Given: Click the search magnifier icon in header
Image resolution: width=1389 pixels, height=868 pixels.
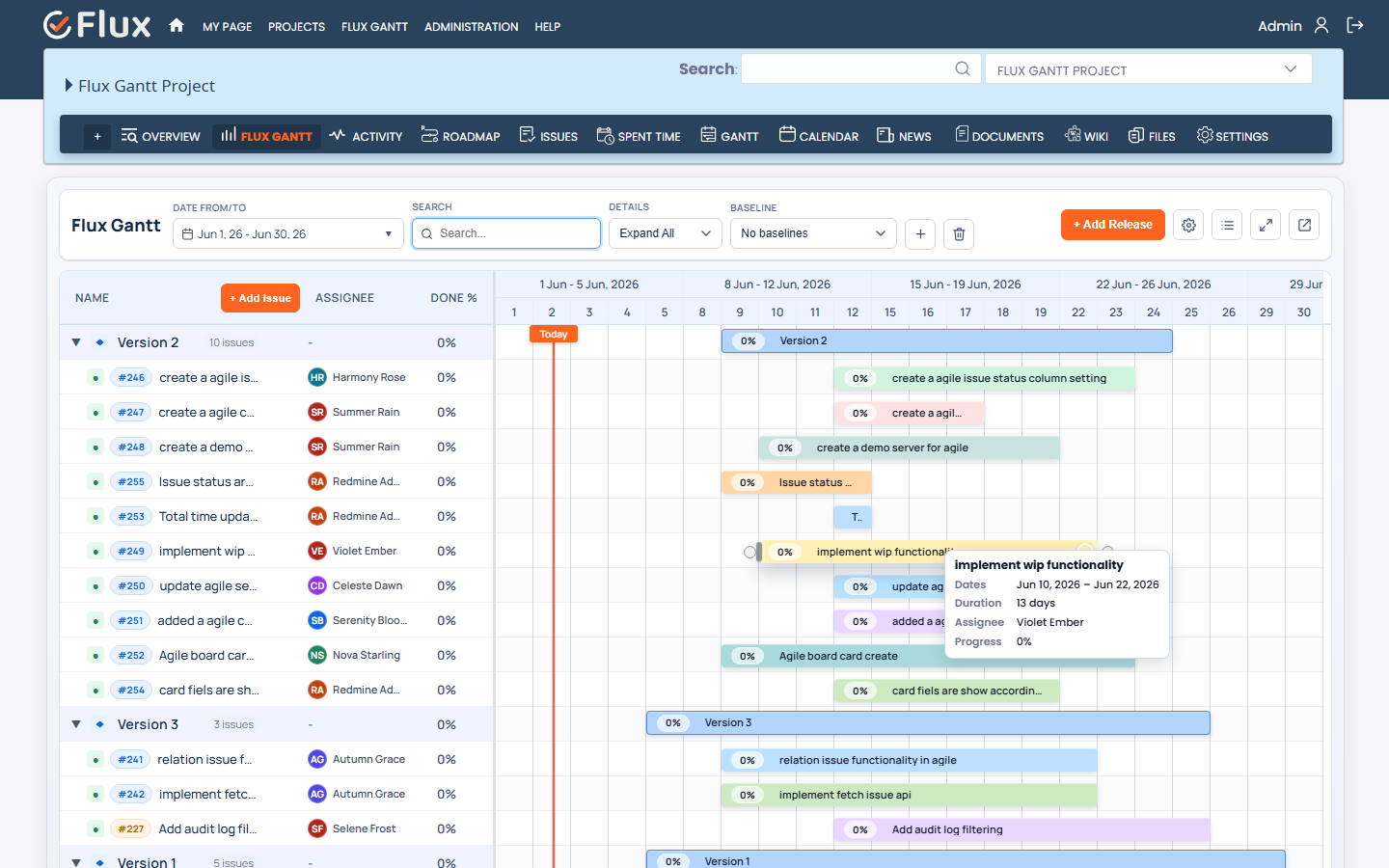Looking at the screenshot, I should click(x=963, y=68).
